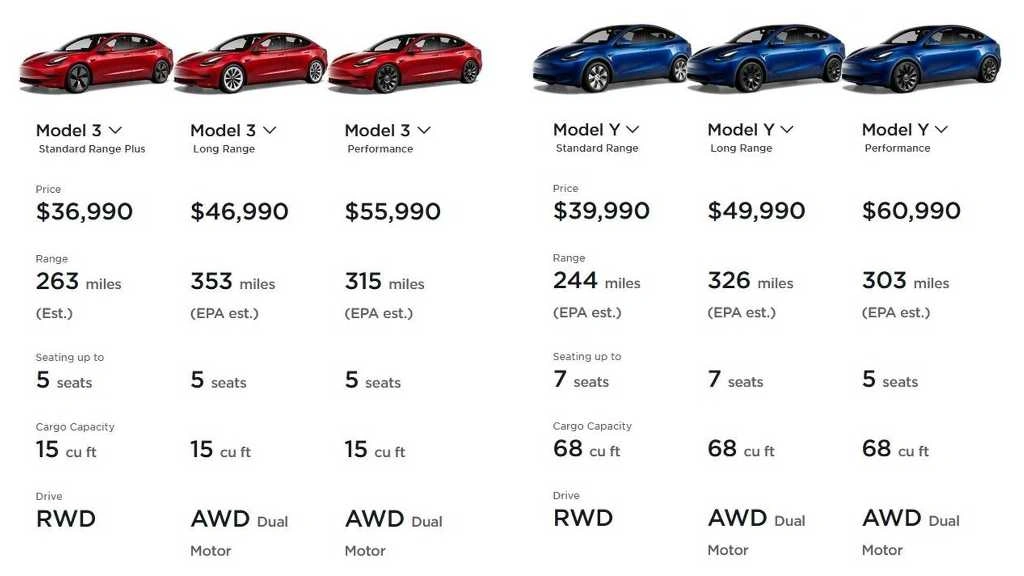The width and height of the screenshot is (1024, 576).
Task: Select the middle red Model 3 car image
Action: 250,62
